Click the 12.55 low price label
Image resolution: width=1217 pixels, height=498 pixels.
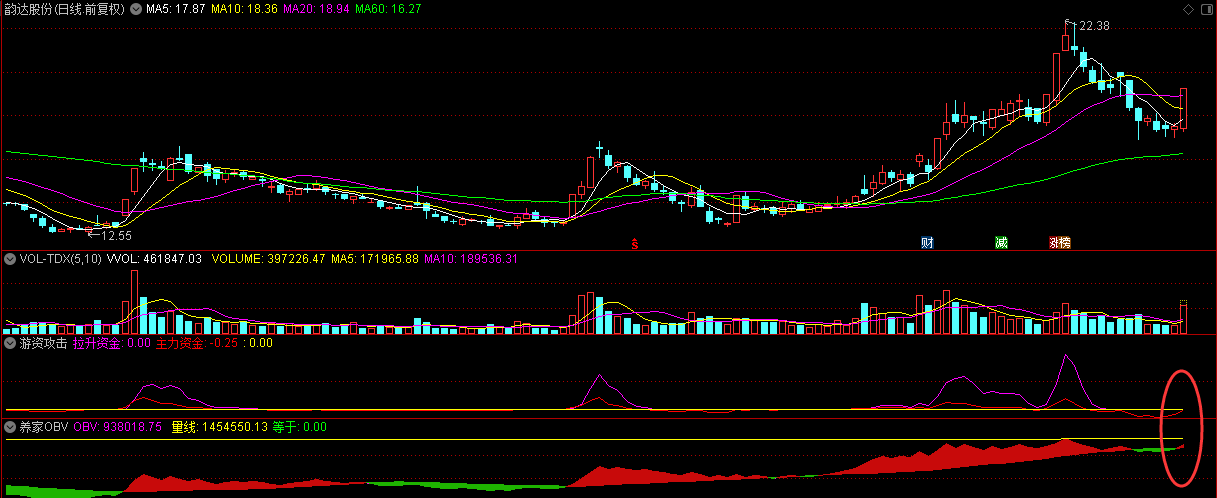114,236
